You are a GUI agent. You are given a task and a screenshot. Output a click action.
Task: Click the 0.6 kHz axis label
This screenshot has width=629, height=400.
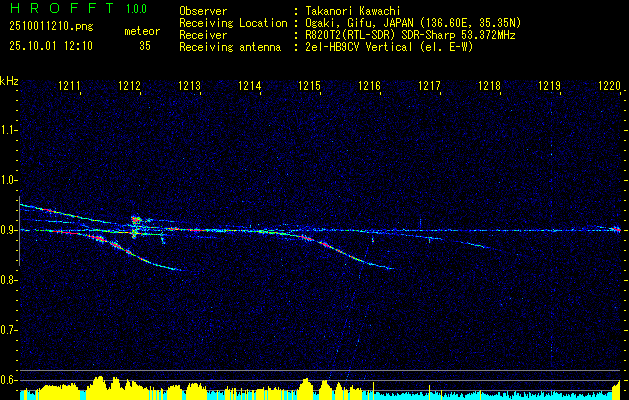[x=8, y=380]
